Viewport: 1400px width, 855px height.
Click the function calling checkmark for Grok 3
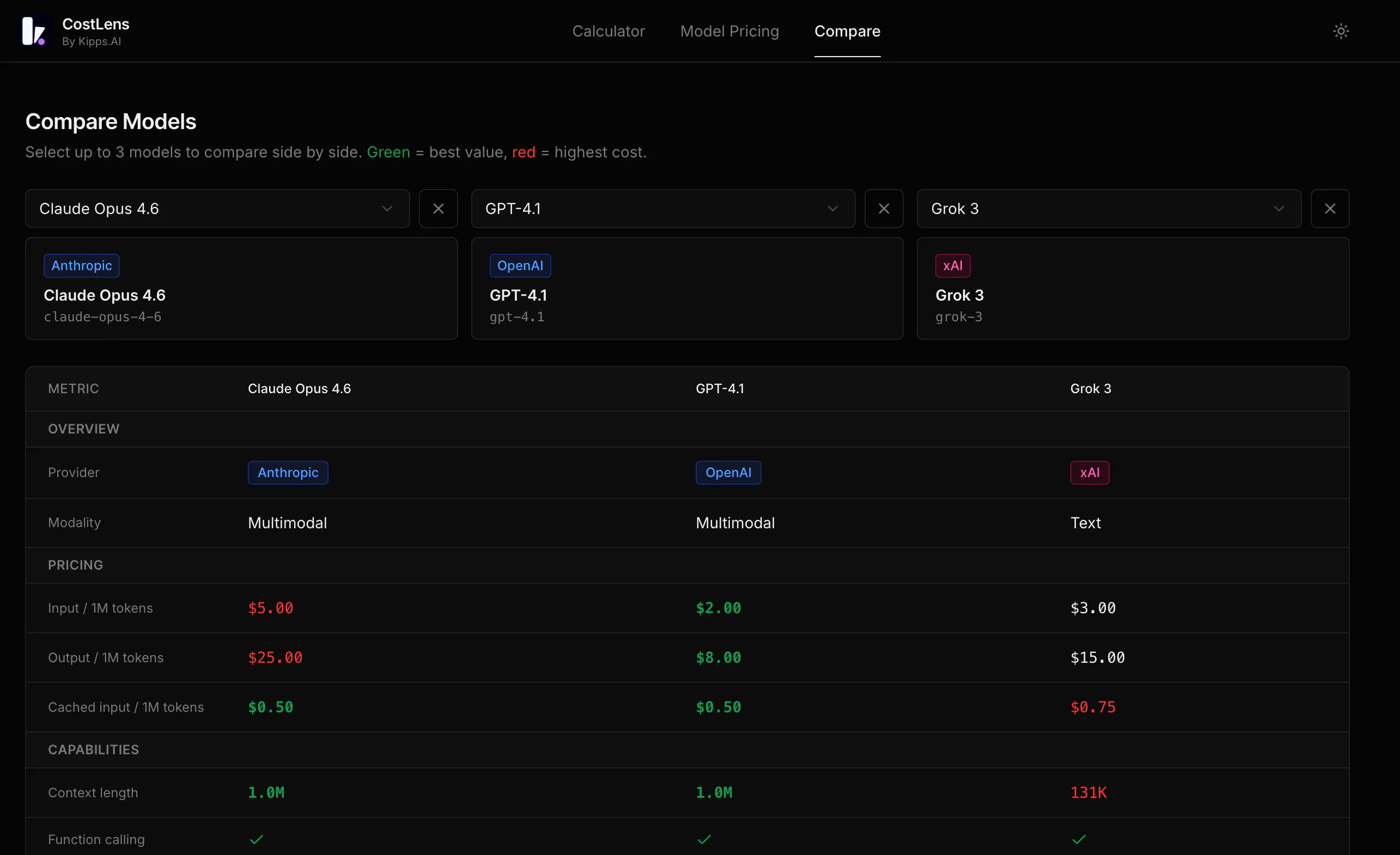pyautogui.click(x=1079, y=839)
